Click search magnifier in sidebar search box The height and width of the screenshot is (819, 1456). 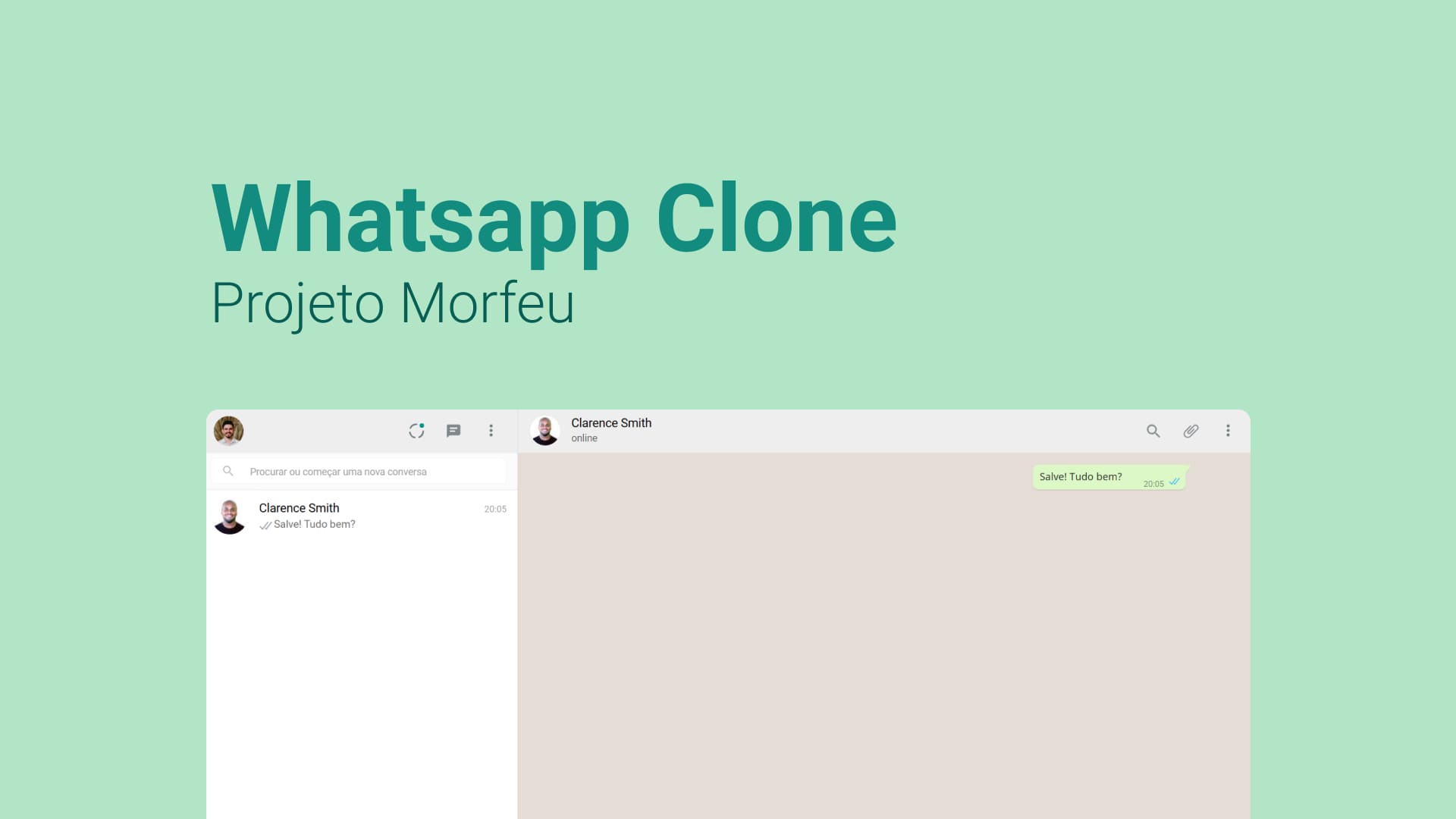227,471
